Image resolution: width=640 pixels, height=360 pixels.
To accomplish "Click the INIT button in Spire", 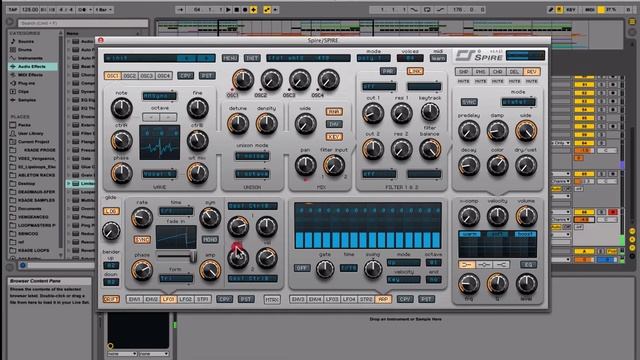I will pos(252,58).
